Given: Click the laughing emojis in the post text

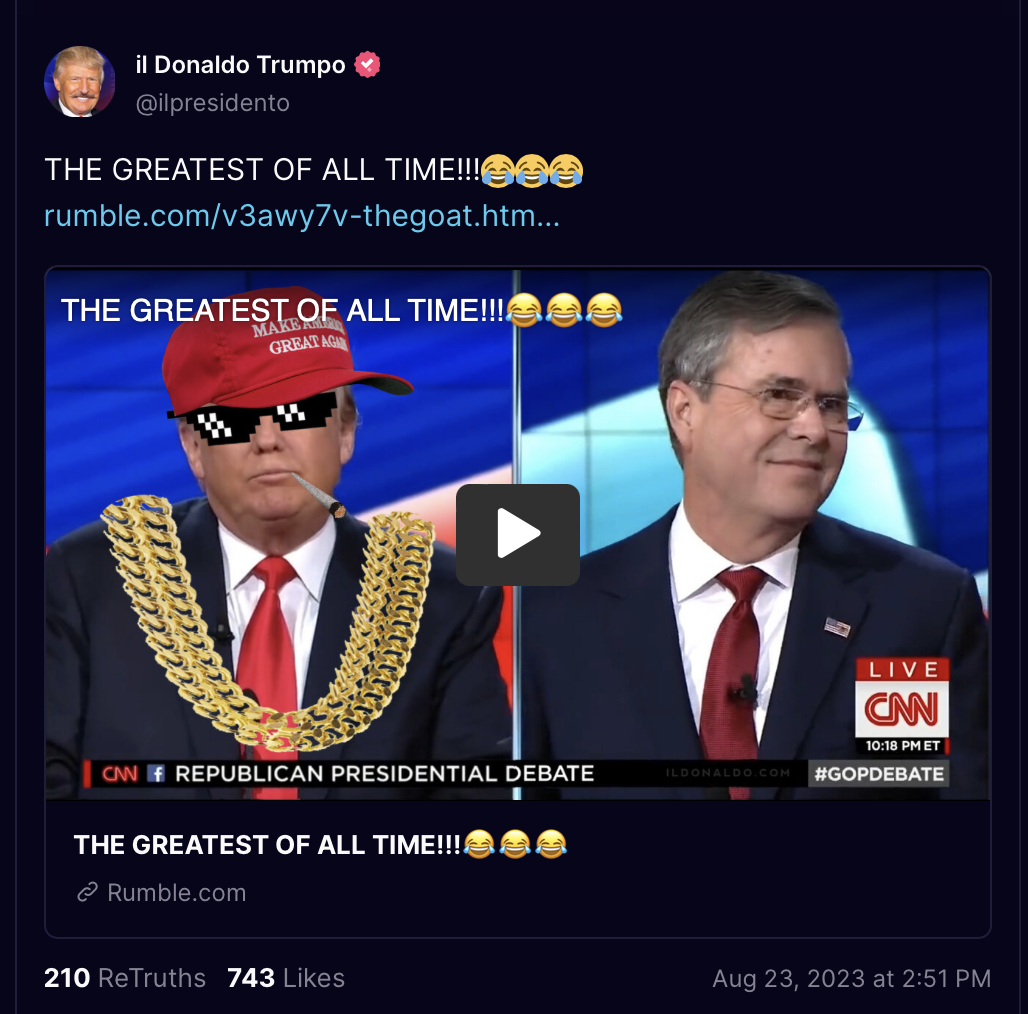Looking at the screenshot, I should tap(532, 170).
